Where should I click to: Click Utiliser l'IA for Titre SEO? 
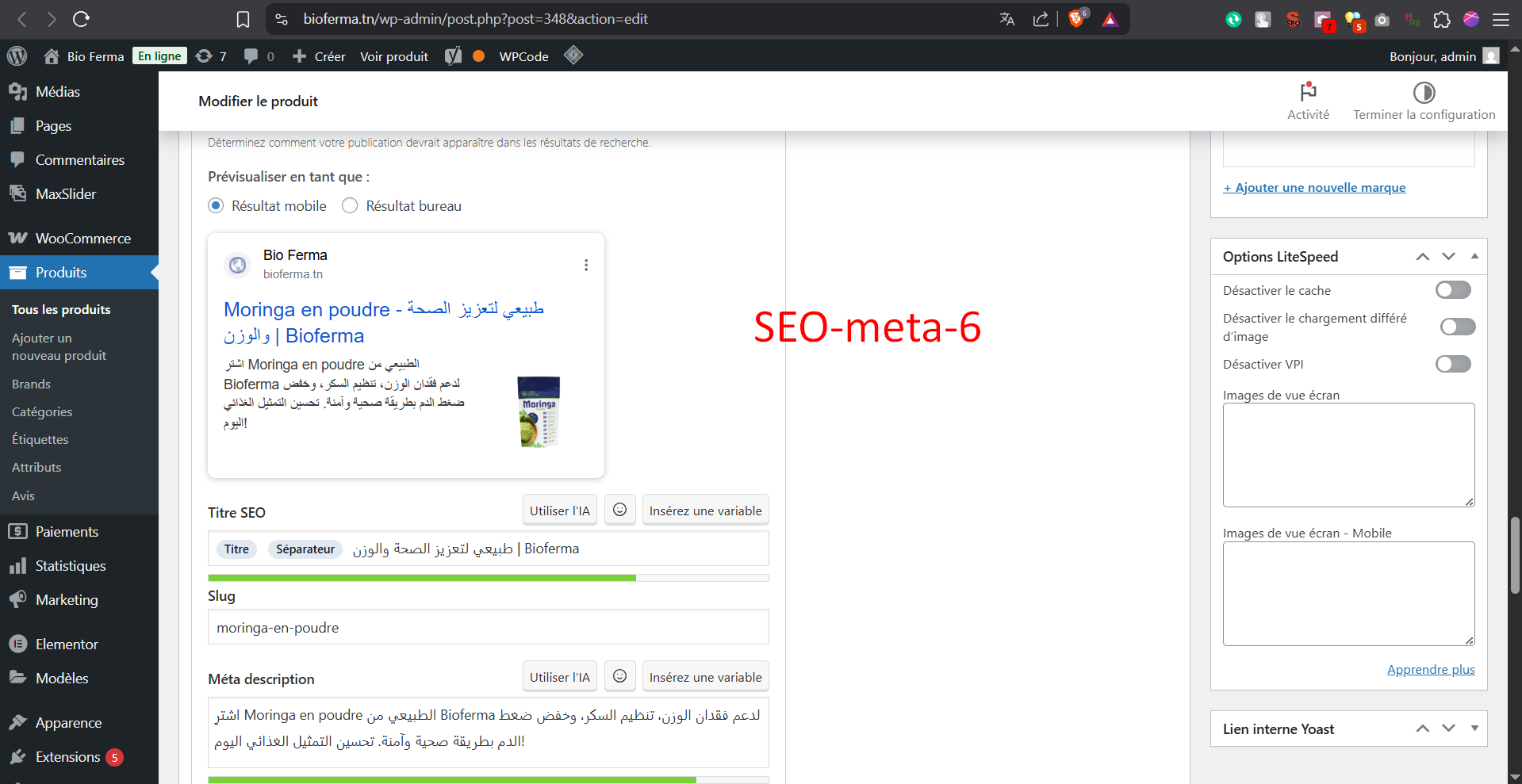pos(560,510)
